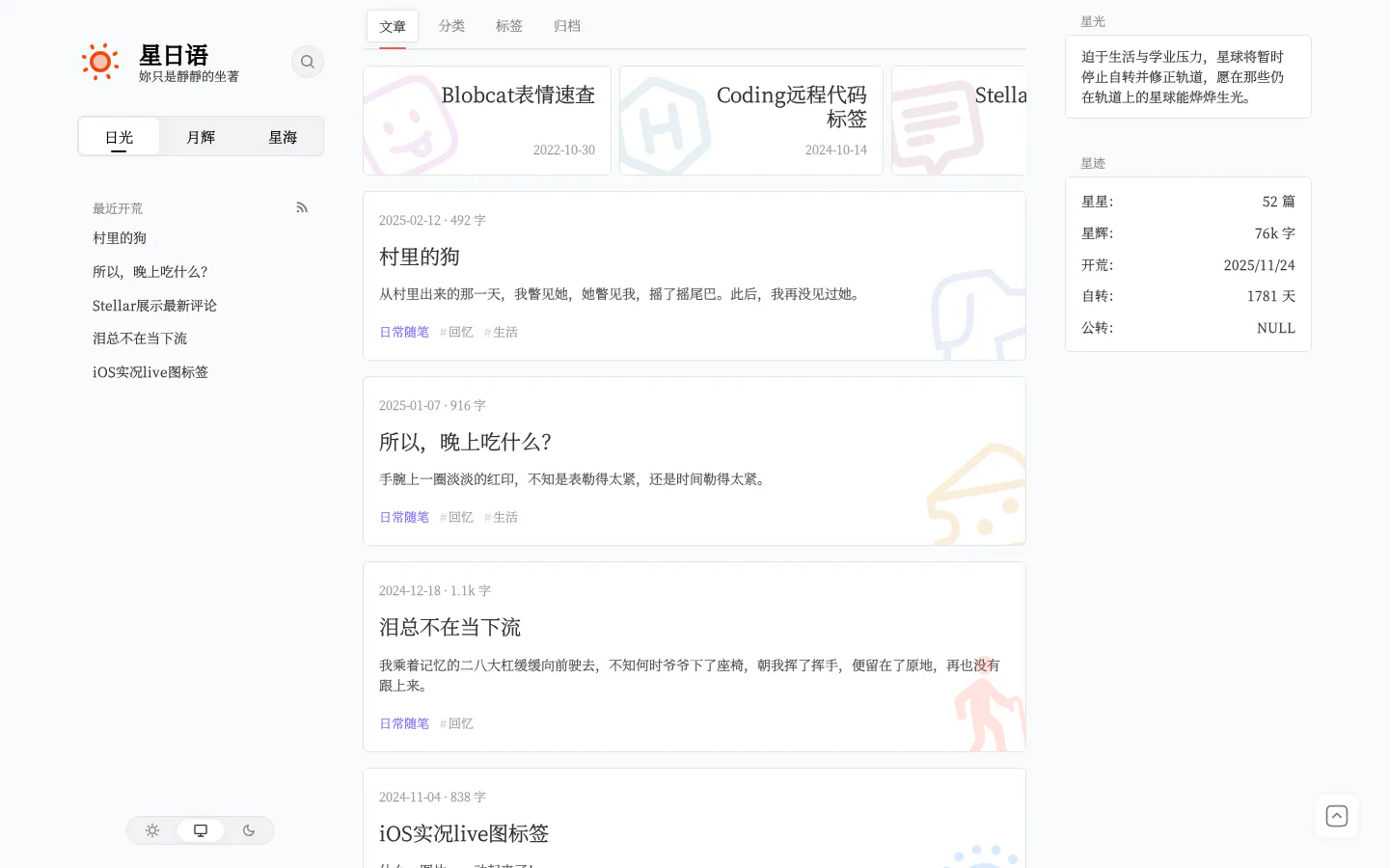Click the 公转: NULL stat row
The height and width of the screenshot is (868, 1389).
[x=1188, y=328]
